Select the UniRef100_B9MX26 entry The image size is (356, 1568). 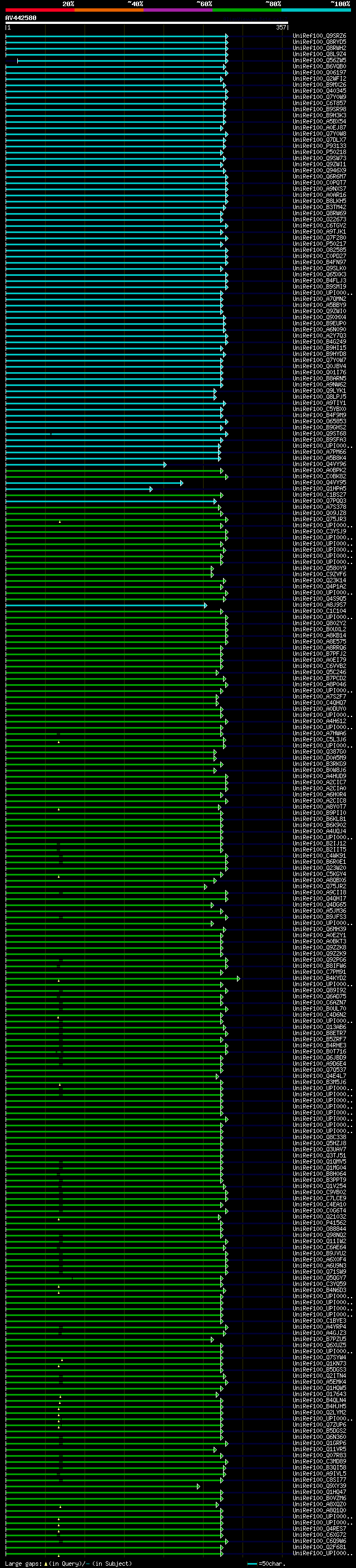click(x=319, y=85)
